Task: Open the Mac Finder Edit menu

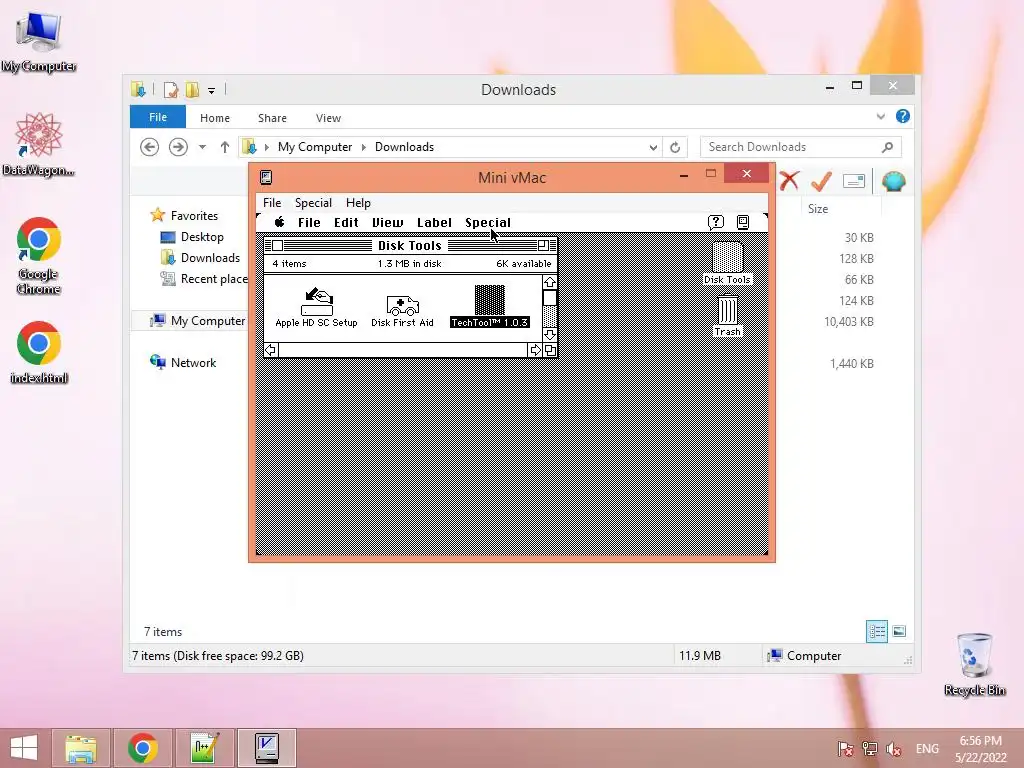Action: (346, 222)
